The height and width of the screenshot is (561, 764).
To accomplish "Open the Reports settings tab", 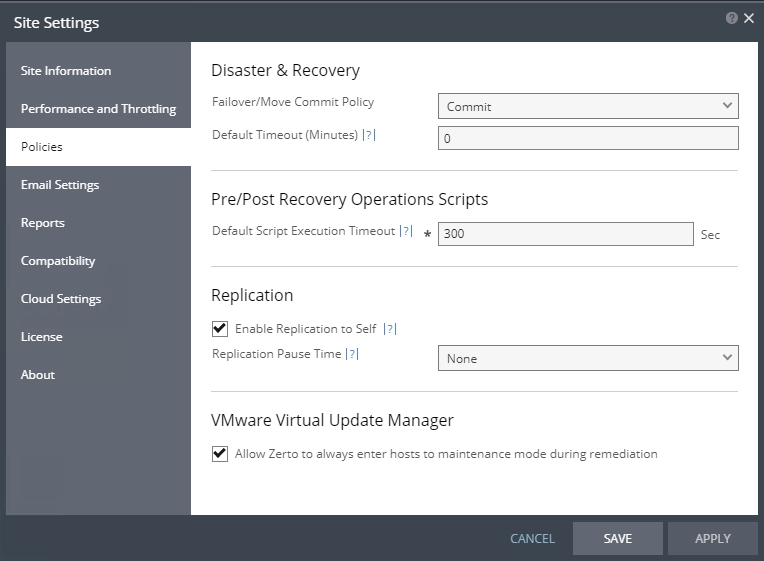I will (98, 223).
